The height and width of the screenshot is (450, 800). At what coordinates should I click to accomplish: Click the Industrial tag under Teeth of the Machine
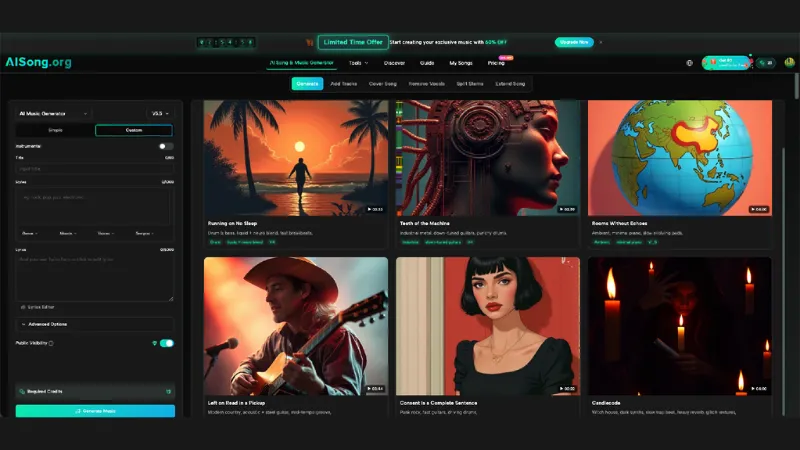pyautogui.click(x=410, y=242)
